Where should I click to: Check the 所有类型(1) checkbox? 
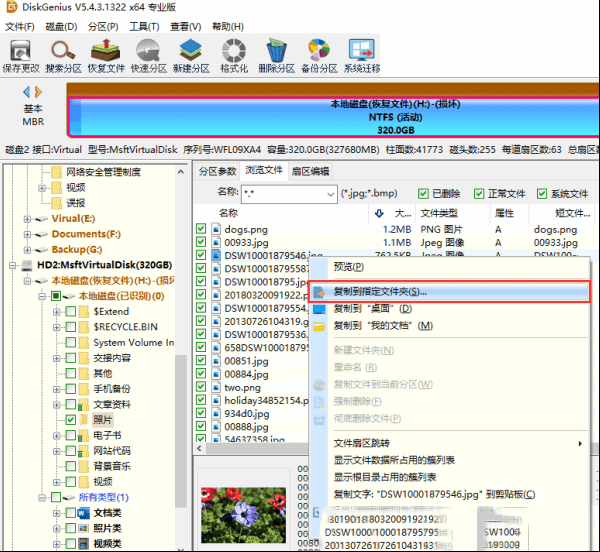click(x=56, y=497)
